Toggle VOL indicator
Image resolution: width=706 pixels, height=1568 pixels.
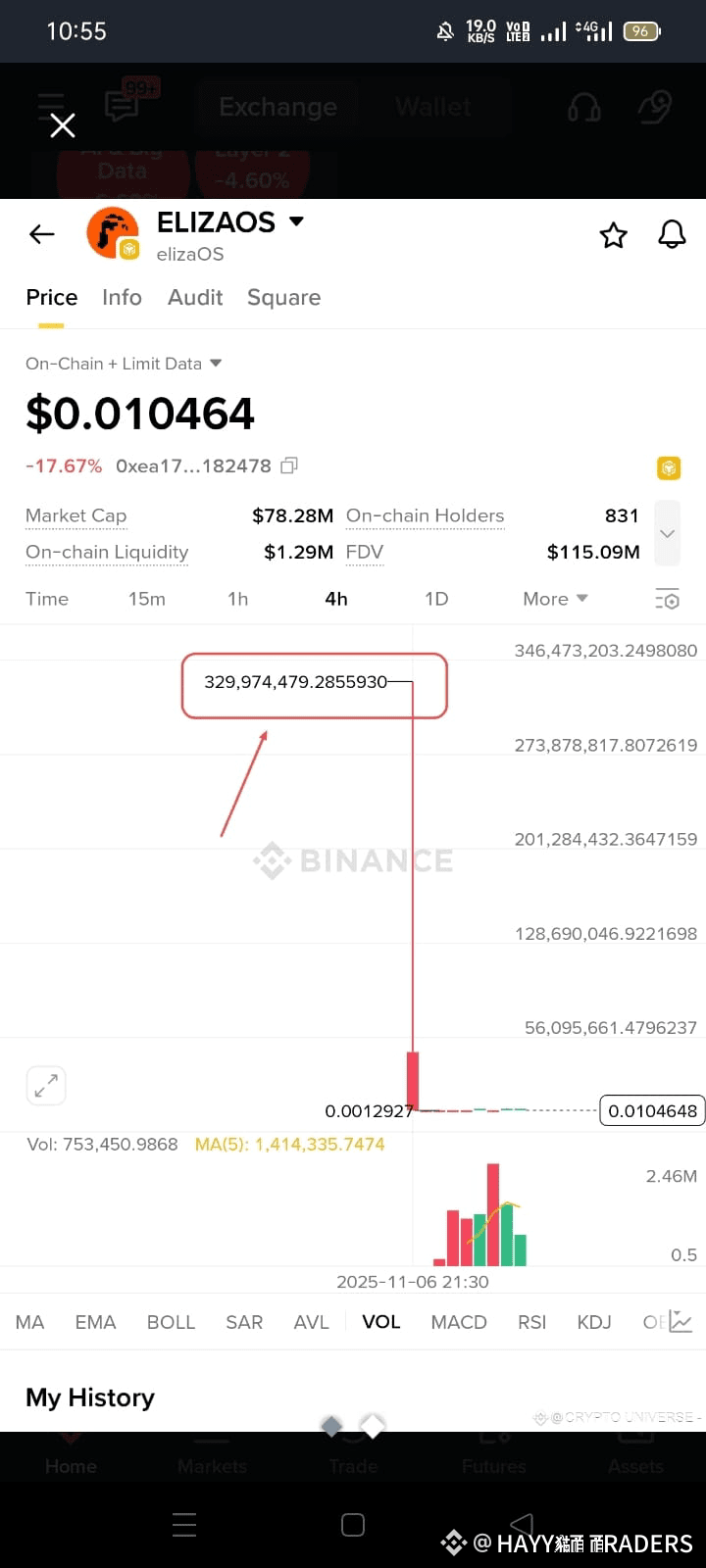[x=381, y=1322]
